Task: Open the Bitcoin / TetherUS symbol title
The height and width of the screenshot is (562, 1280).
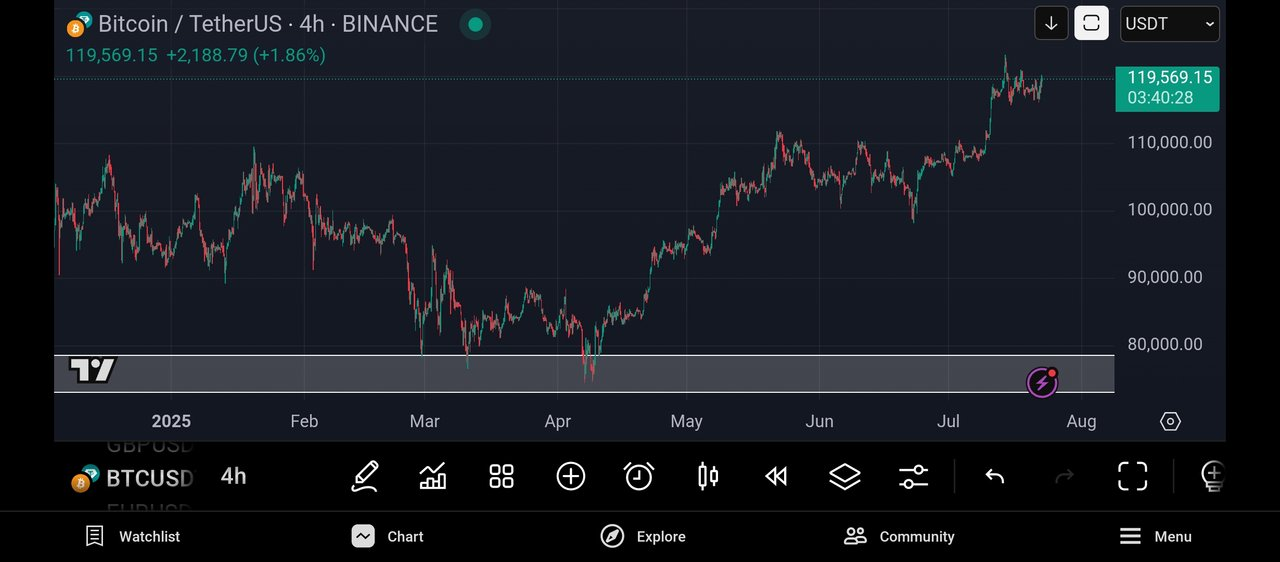Action: coord(268,24)
